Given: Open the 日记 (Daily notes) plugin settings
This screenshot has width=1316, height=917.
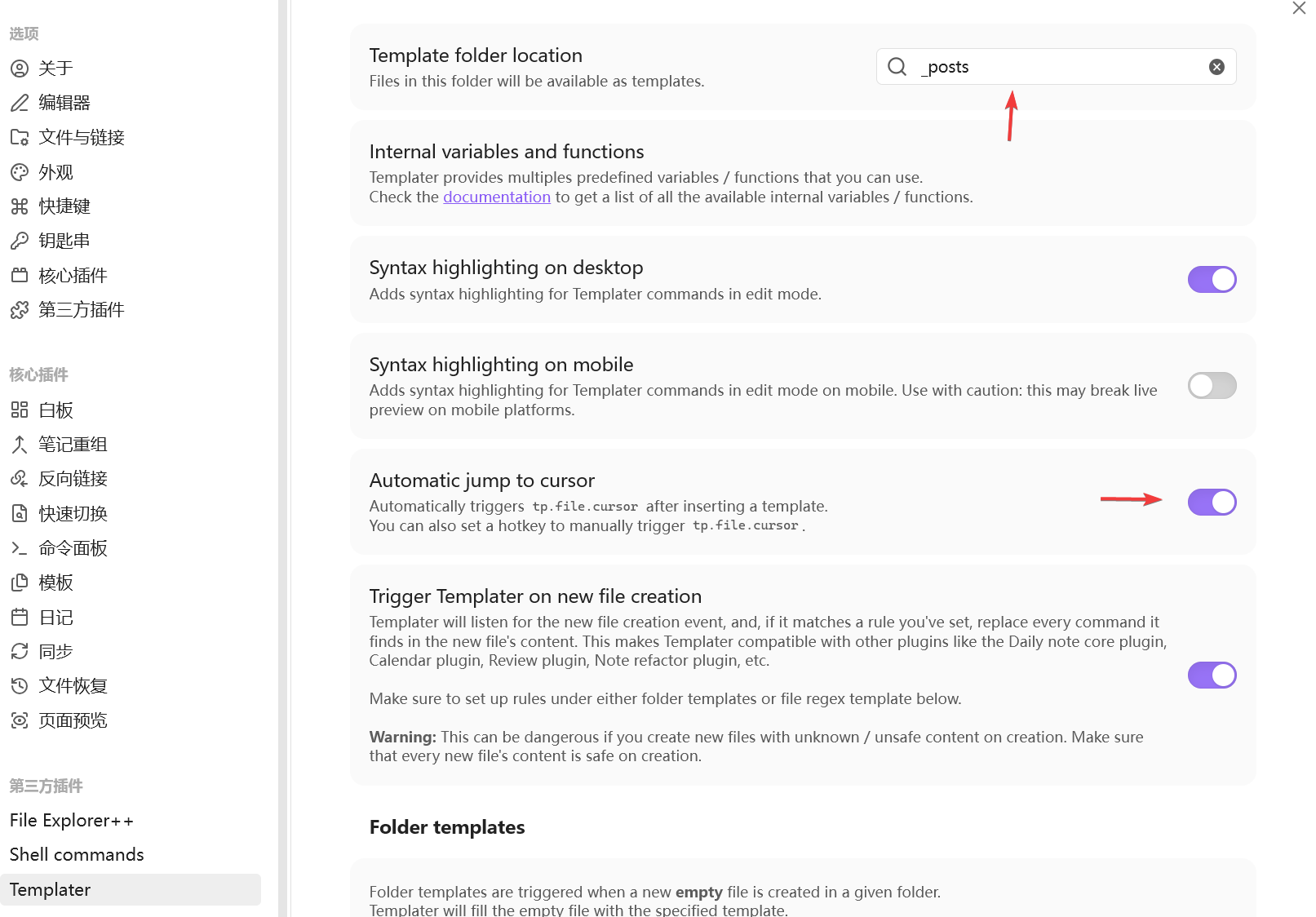Looking at the screenshot, I should (x=55, y=618).
